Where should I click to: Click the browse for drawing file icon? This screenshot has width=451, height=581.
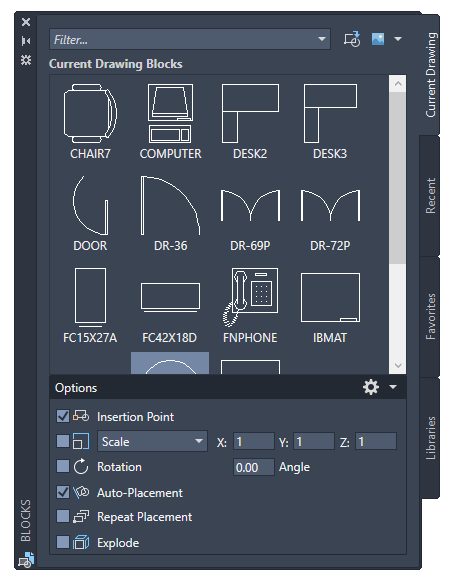pyautogui.click(x=352, y=39)
